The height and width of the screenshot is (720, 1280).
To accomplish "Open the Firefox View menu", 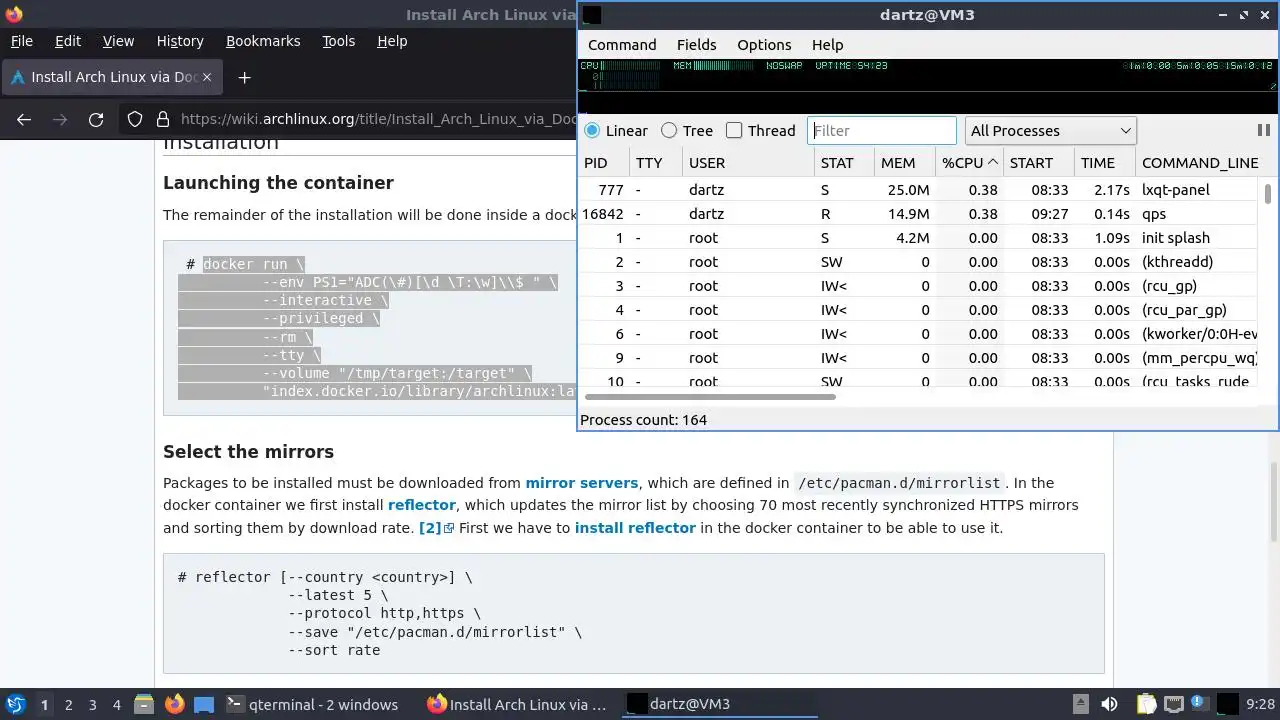I will pos(118,41).
